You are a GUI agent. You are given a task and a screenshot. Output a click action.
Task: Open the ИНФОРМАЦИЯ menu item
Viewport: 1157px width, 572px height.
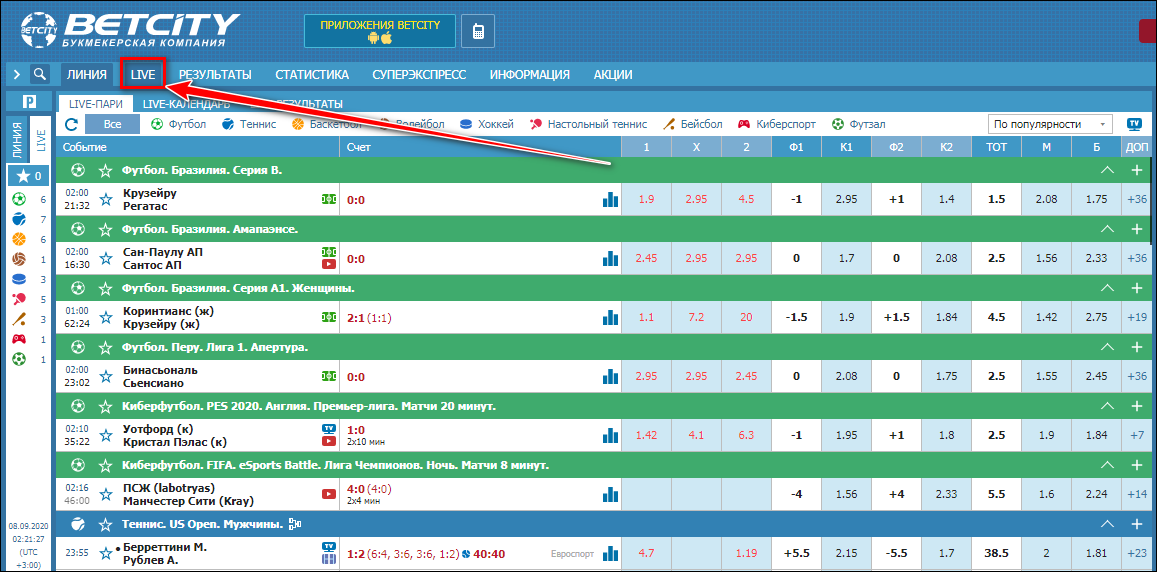pyautogui.click(x=530, y=75)
